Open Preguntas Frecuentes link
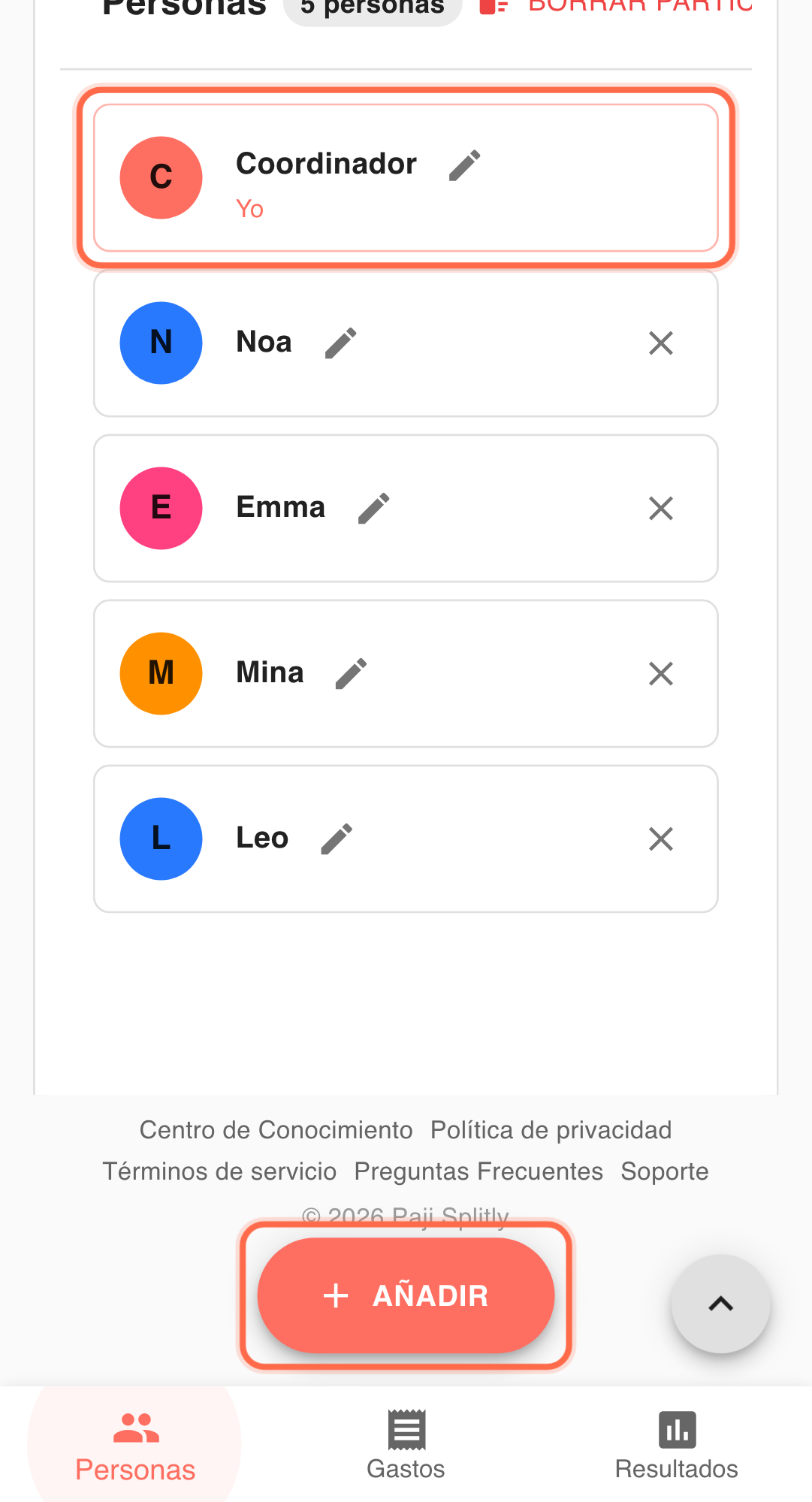 pos(478,1171)
